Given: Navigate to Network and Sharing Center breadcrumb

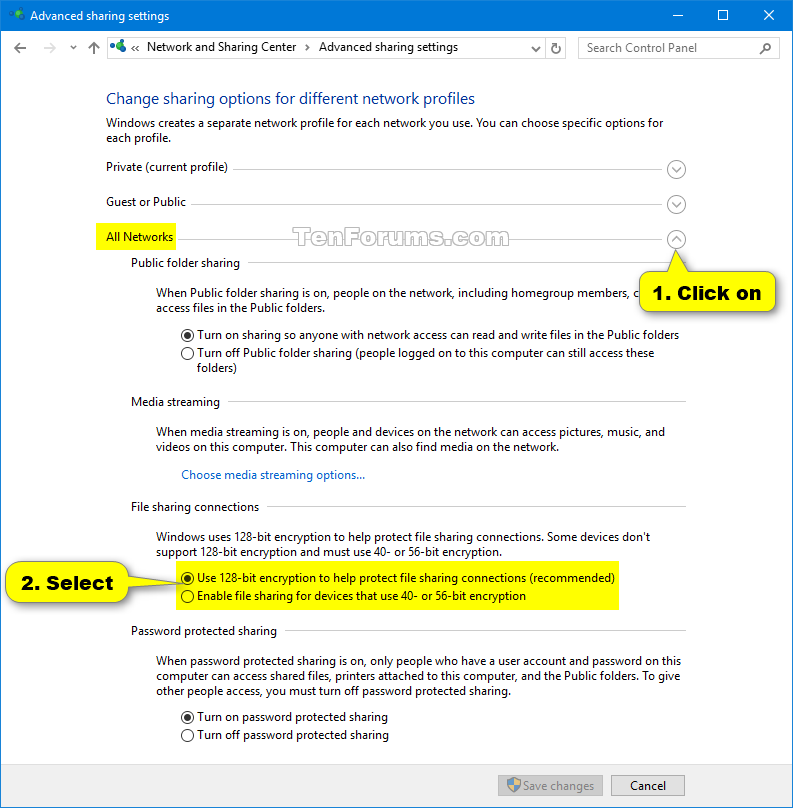Looking at the screenshot, I should pyautogui.click(x=222, y=47).
